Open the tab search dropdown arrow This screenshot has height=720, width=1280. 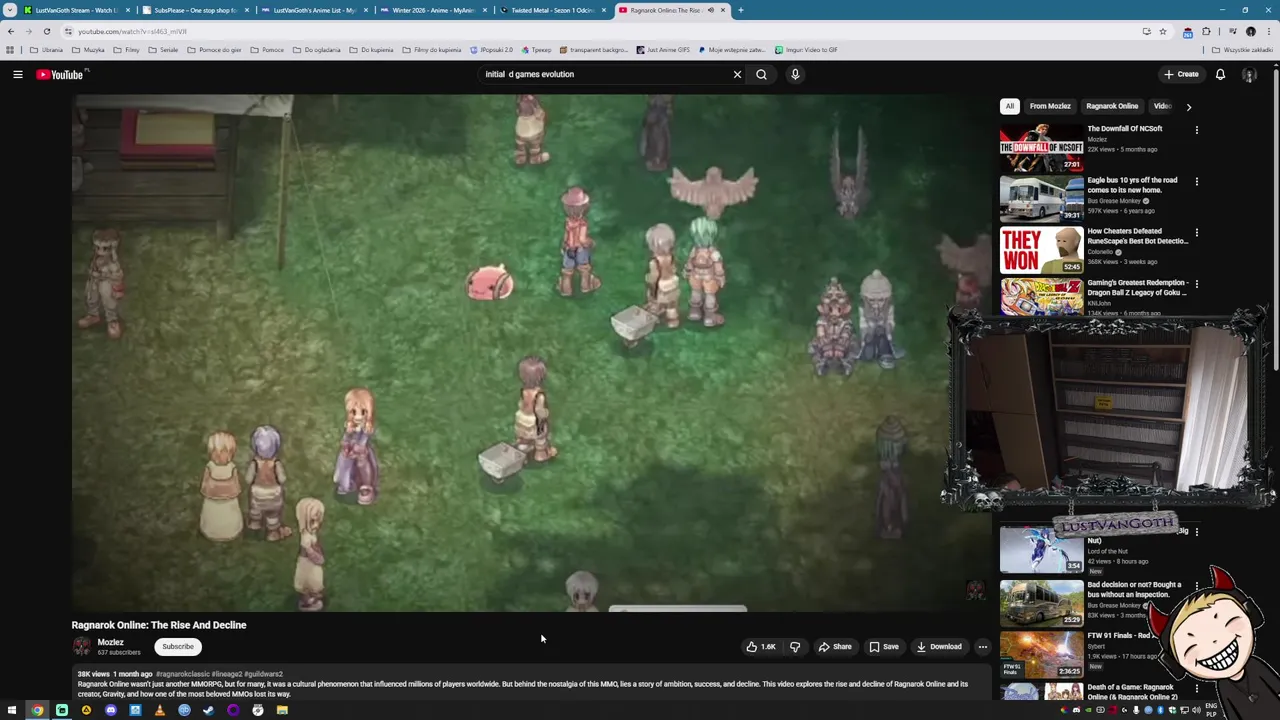10,10
